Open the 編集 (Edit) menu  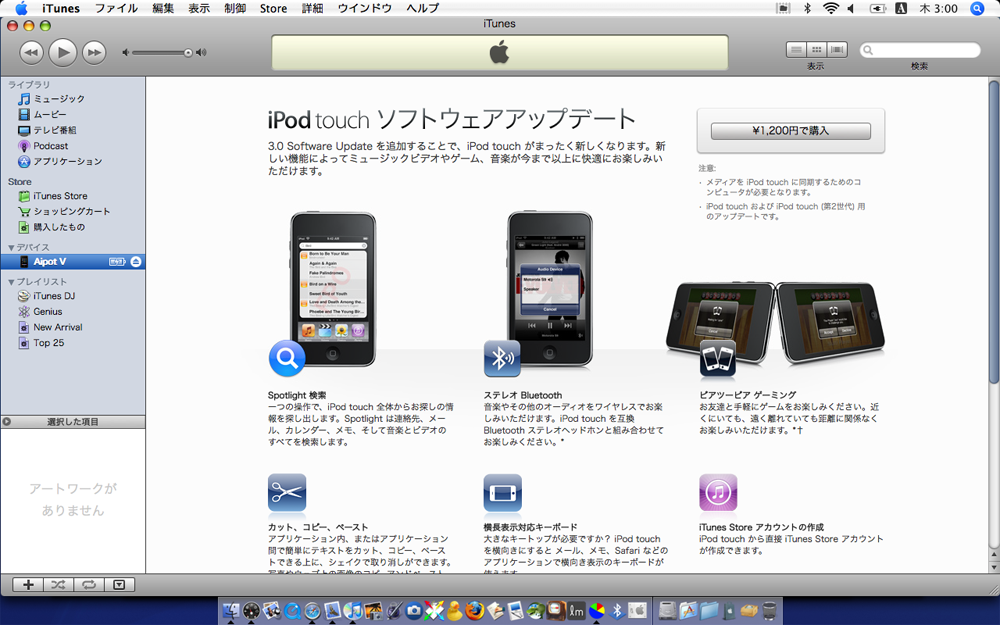163,8
